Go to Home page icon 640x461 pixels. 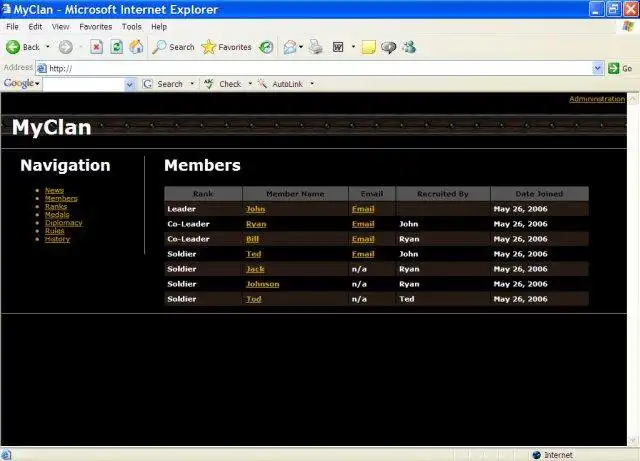[x=136, y=47]
